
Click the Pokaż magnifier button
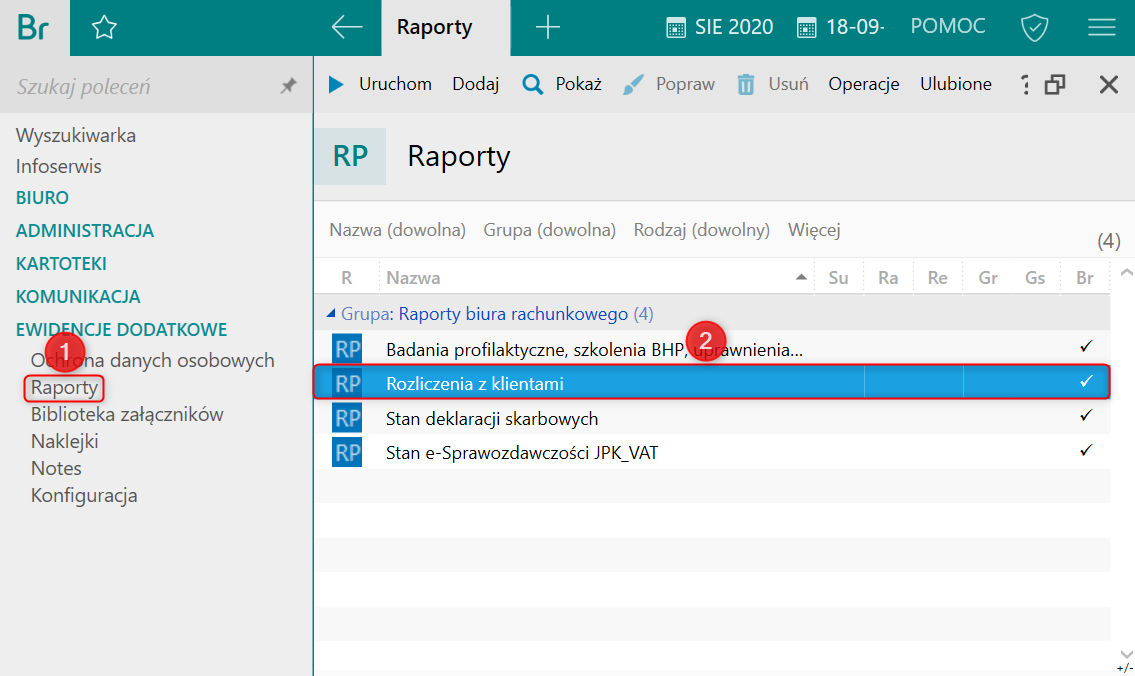point(533,85)
